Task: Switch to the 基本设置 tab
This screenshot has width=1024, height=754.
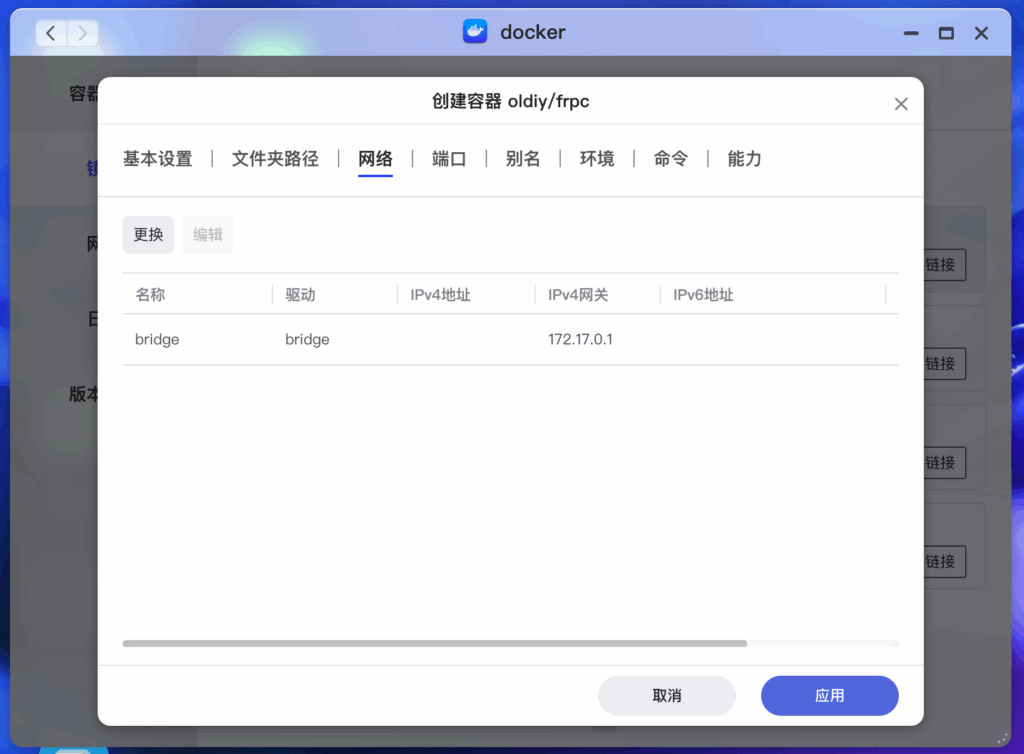Action: (157, 158)
